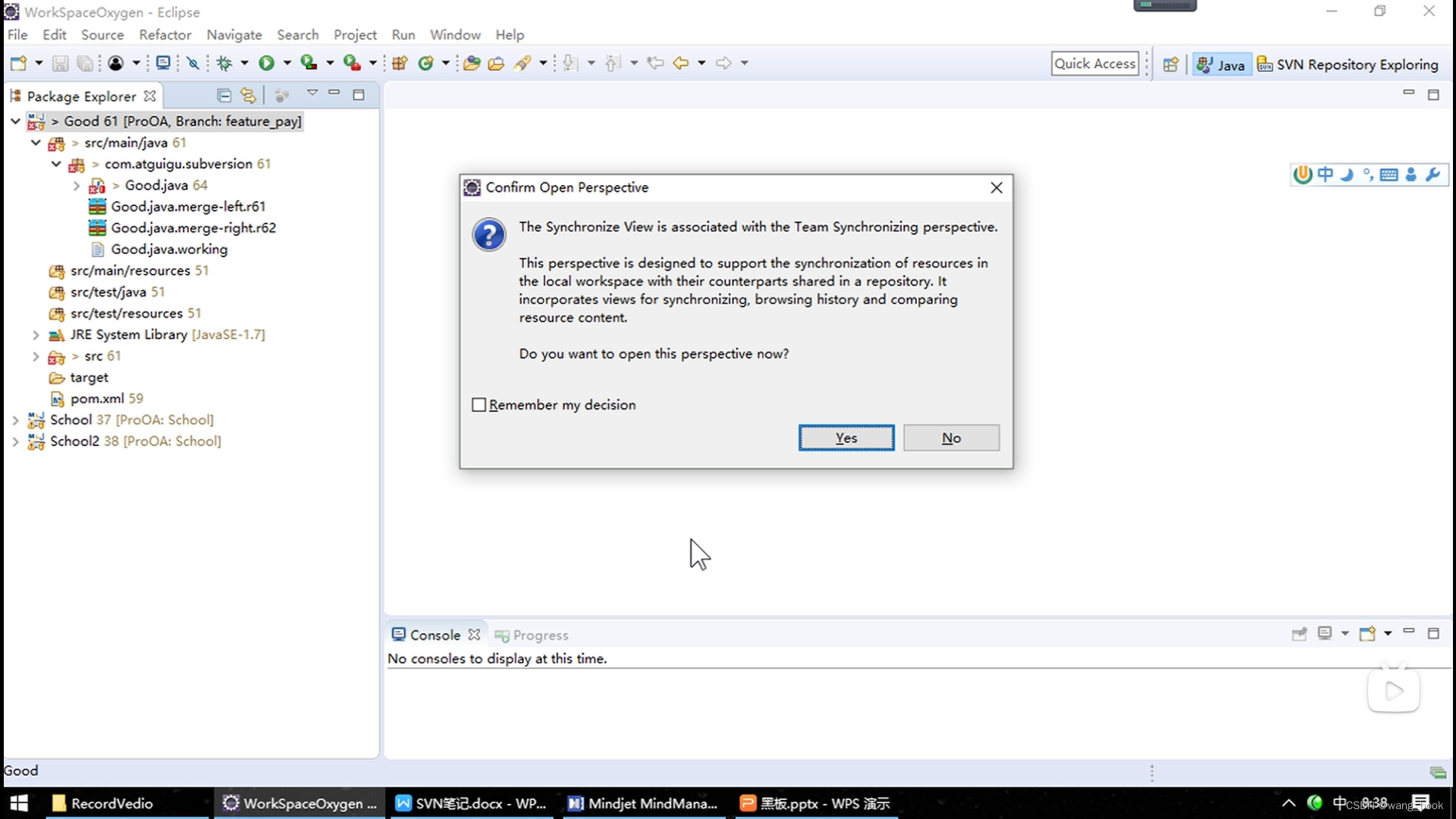
Task: Open Windows Start menu
Action: [18, 803]
